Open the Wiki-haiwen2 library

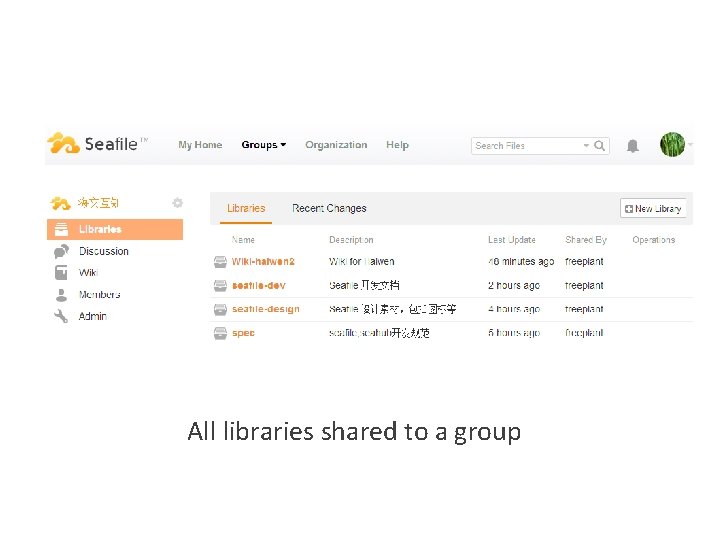263,261
